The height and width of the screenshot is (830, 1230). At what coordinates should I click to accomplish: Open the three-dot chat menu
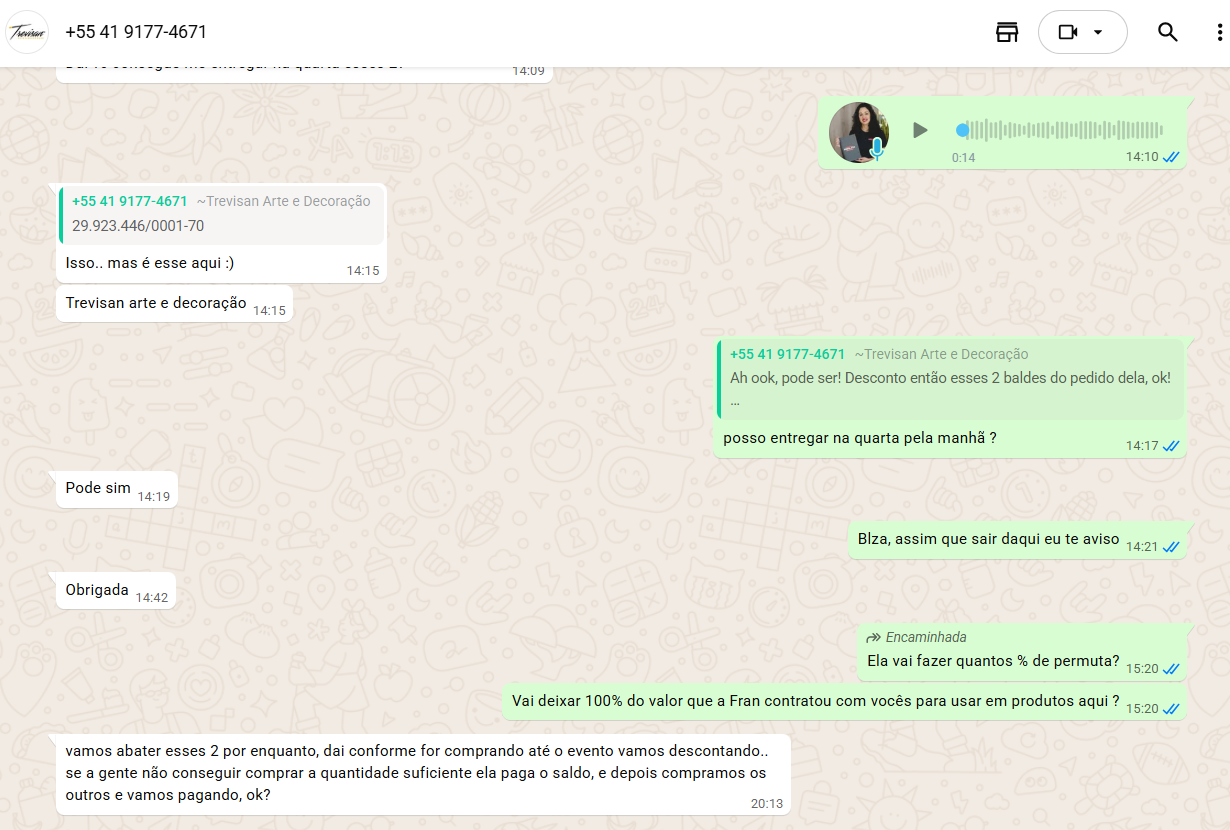1219,32
